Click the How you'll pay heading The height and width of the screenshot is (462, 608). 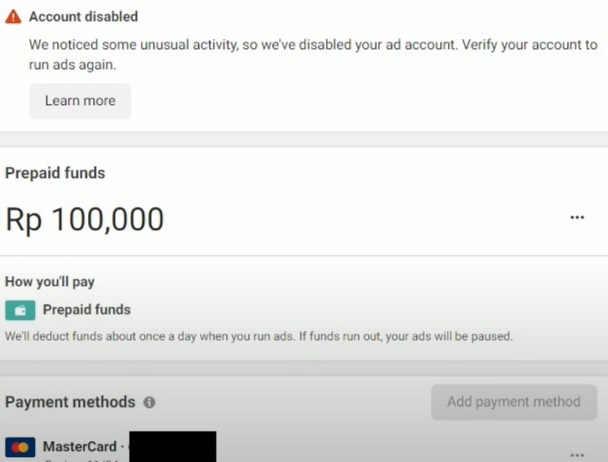click(x=50, y=282)
